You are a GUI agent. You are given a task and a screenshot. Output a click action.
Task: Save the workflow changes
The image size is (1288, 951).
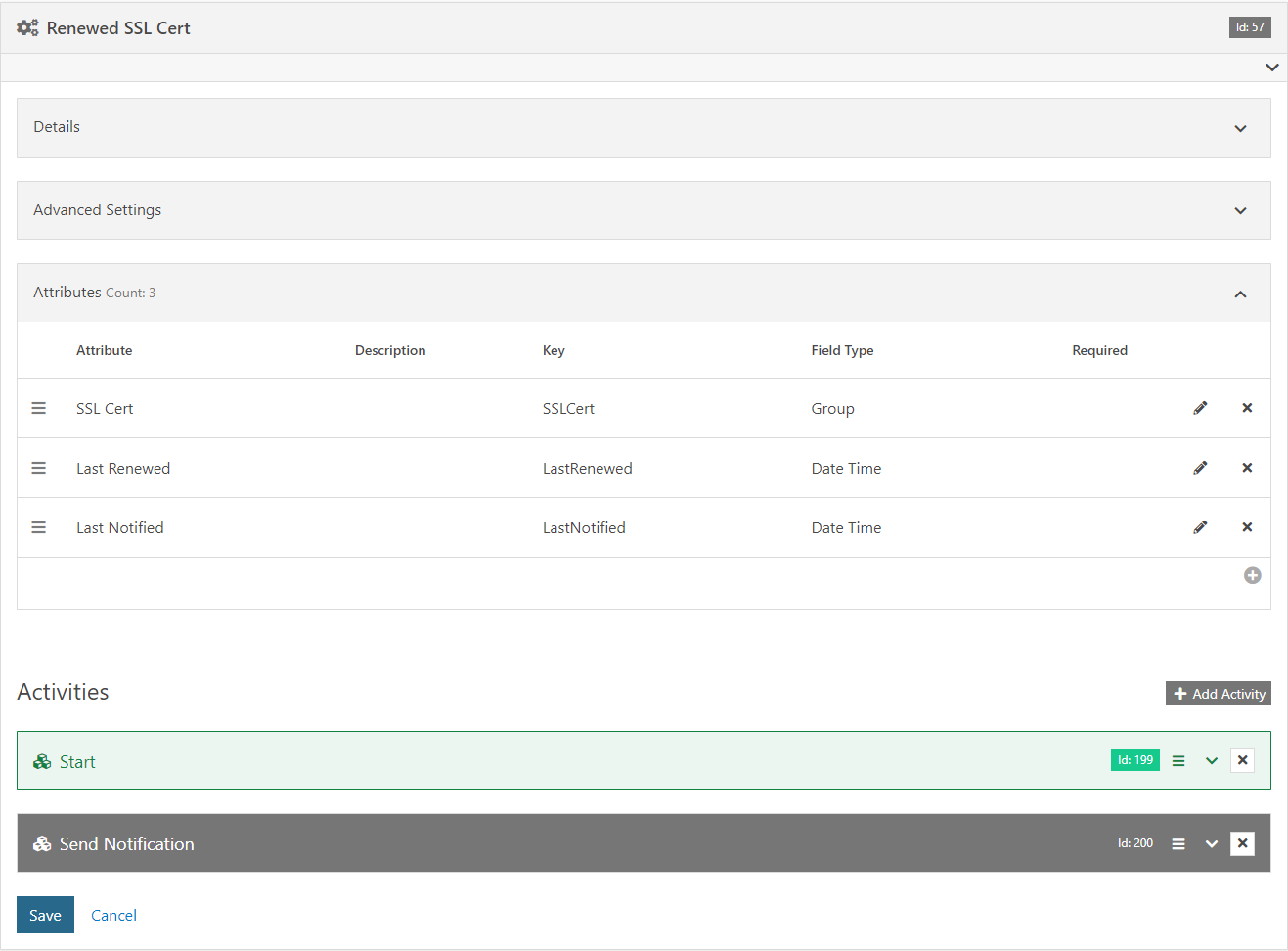45,915
